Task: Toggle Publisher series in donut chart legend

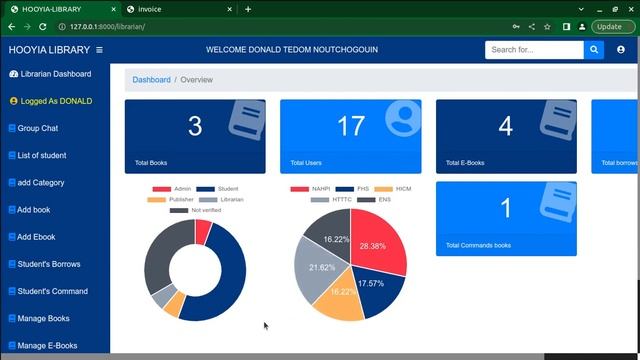Action: point(170,200)
